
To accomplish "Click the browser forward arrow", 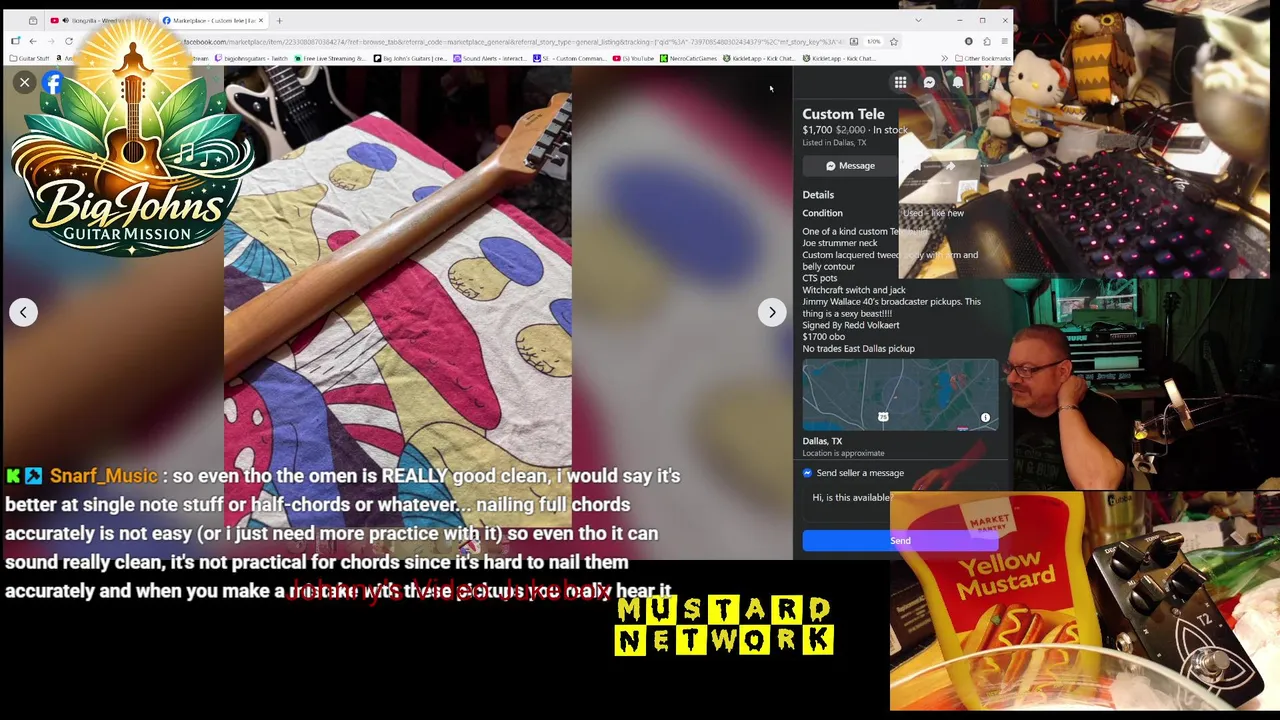I will click(x=50, y=41).
